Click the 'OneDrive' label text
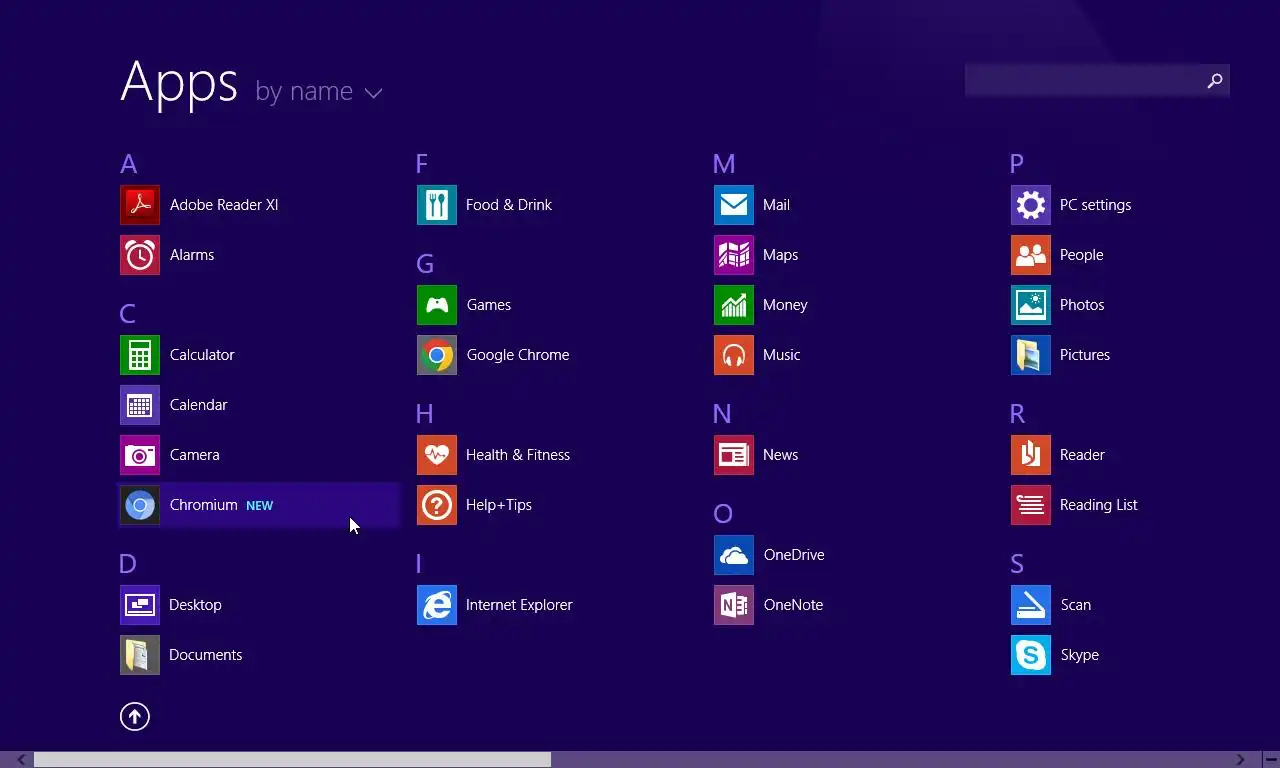 click(794, 555)
